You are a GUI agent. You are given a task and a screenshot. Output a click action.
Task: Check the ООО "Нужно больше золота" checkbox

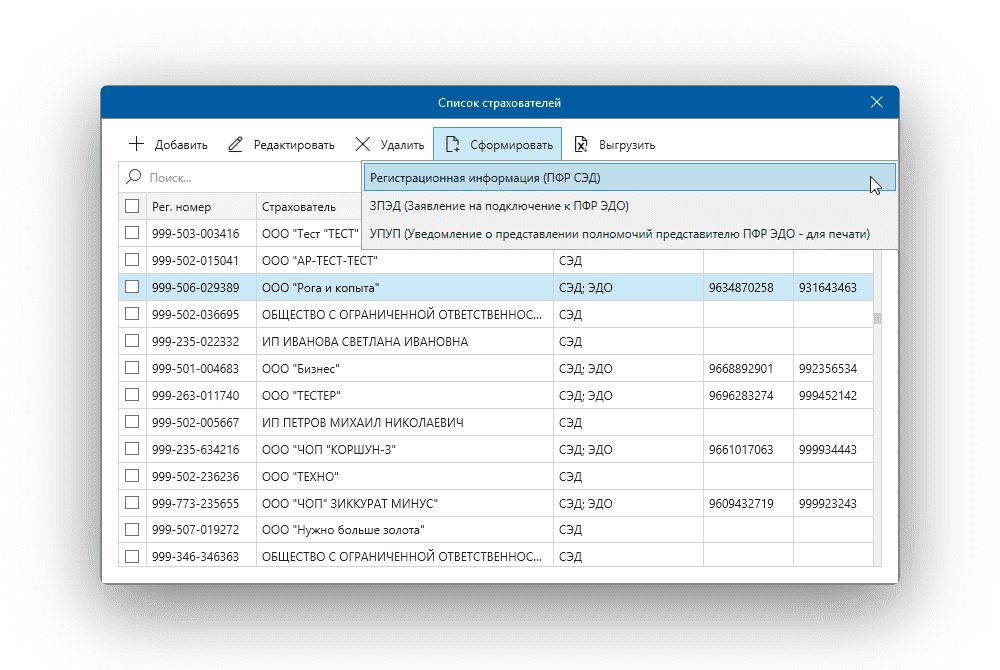pyautogui.click(x=132, y=529)
